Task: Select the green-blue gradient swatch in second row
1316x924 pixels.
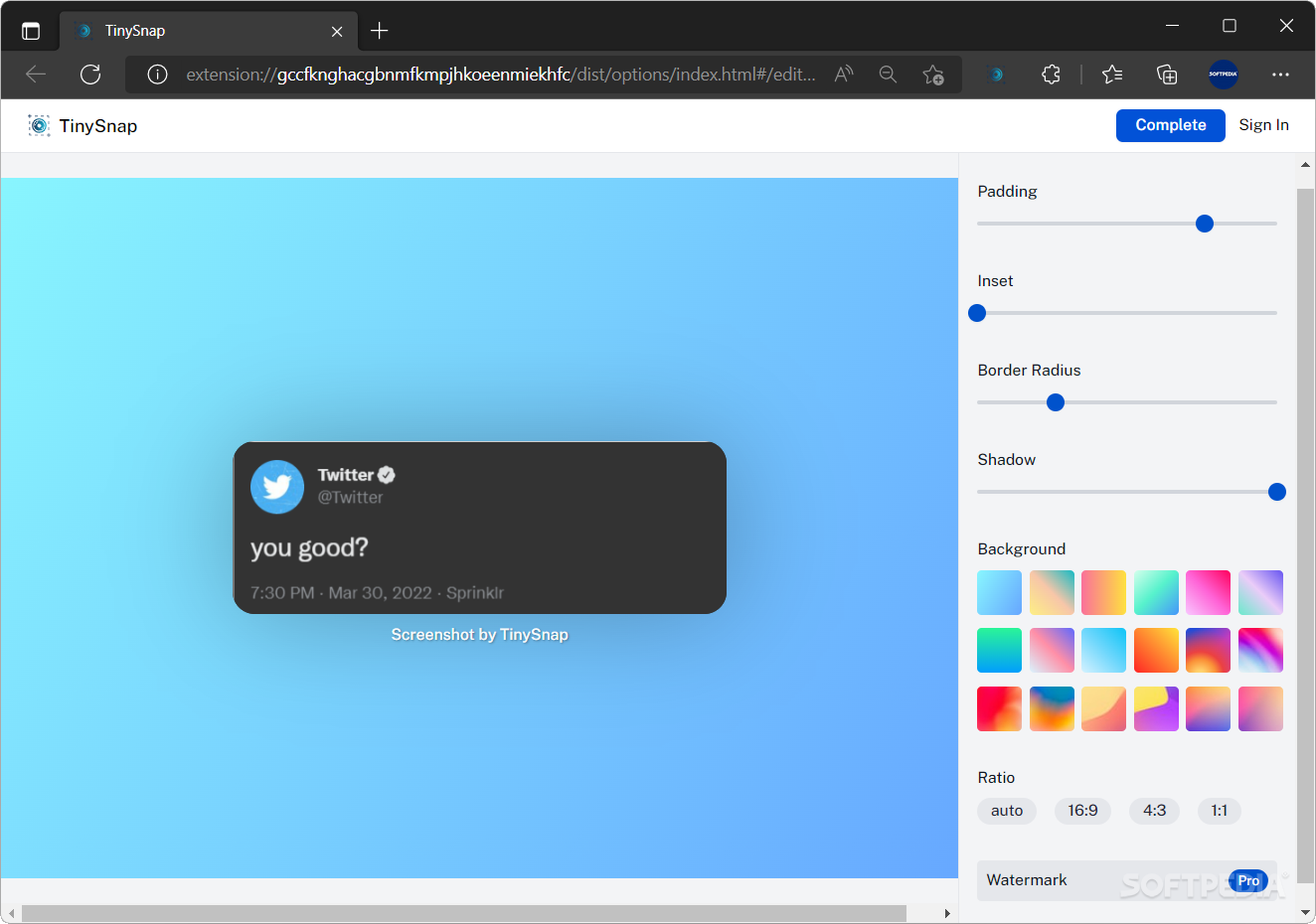Action: (x=999, y=651)
